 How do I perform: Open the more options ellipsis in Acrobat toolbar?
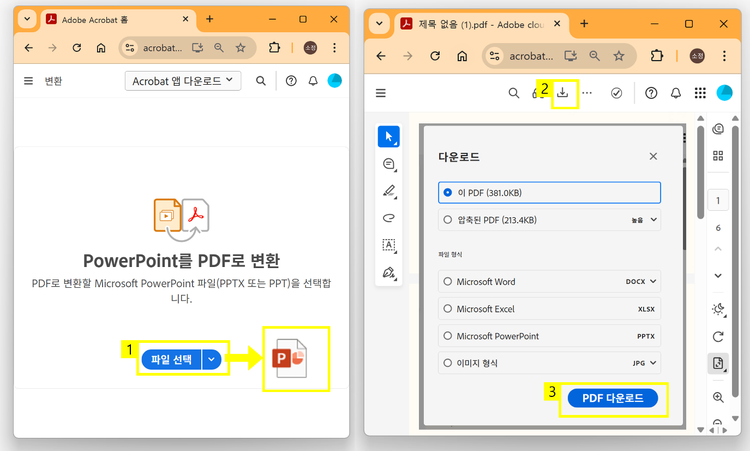(x=587, y=93)
